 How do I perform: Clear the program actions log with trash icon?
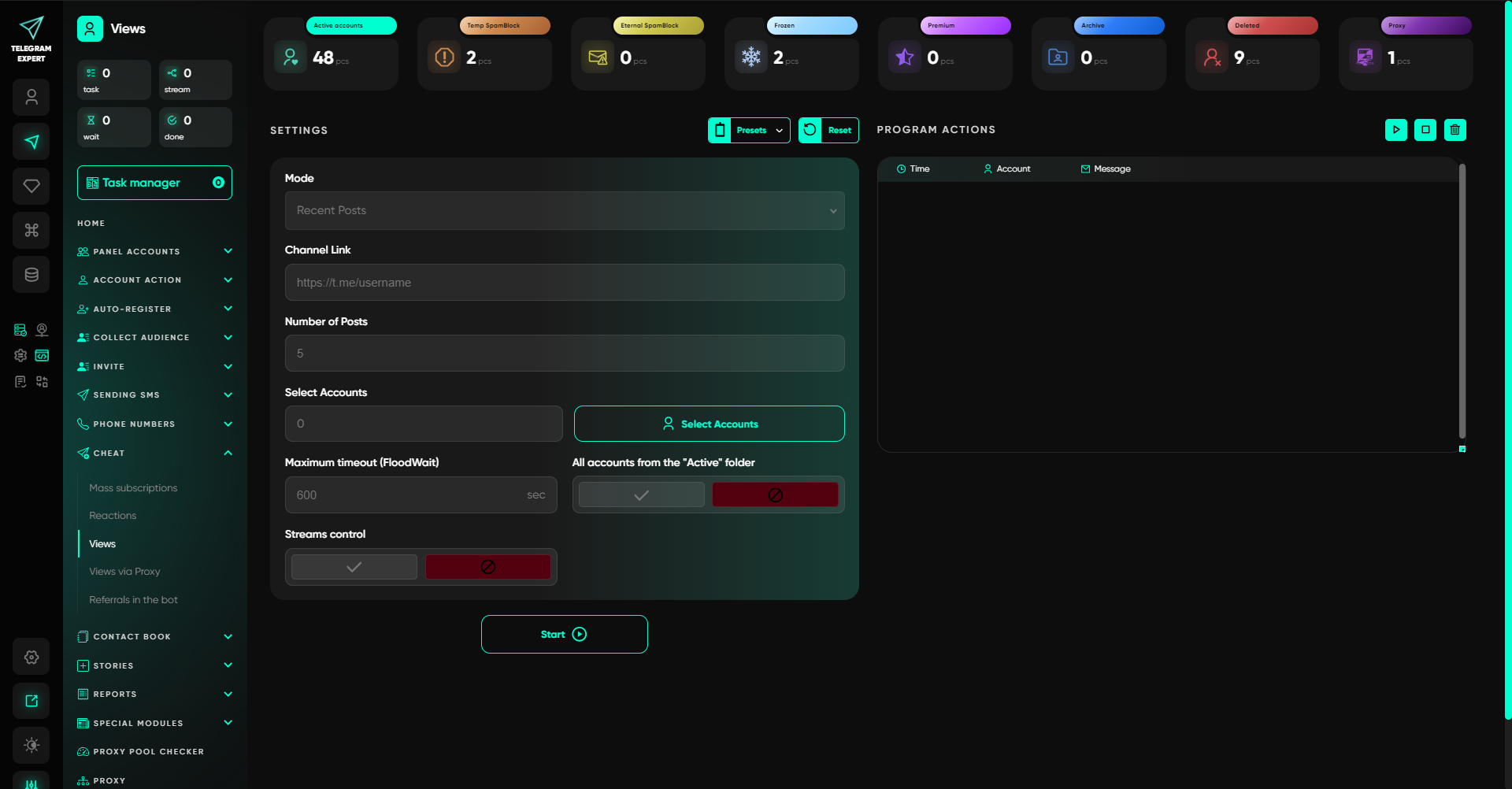click(x=1455, y=130)
